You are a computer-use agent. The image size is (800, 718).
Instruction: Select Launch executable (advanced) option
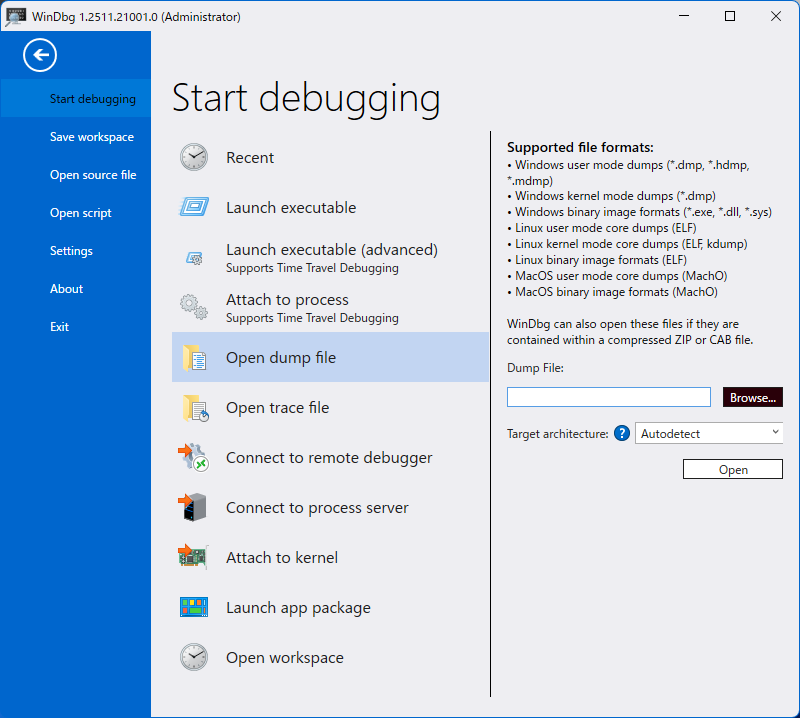point(331,257)
